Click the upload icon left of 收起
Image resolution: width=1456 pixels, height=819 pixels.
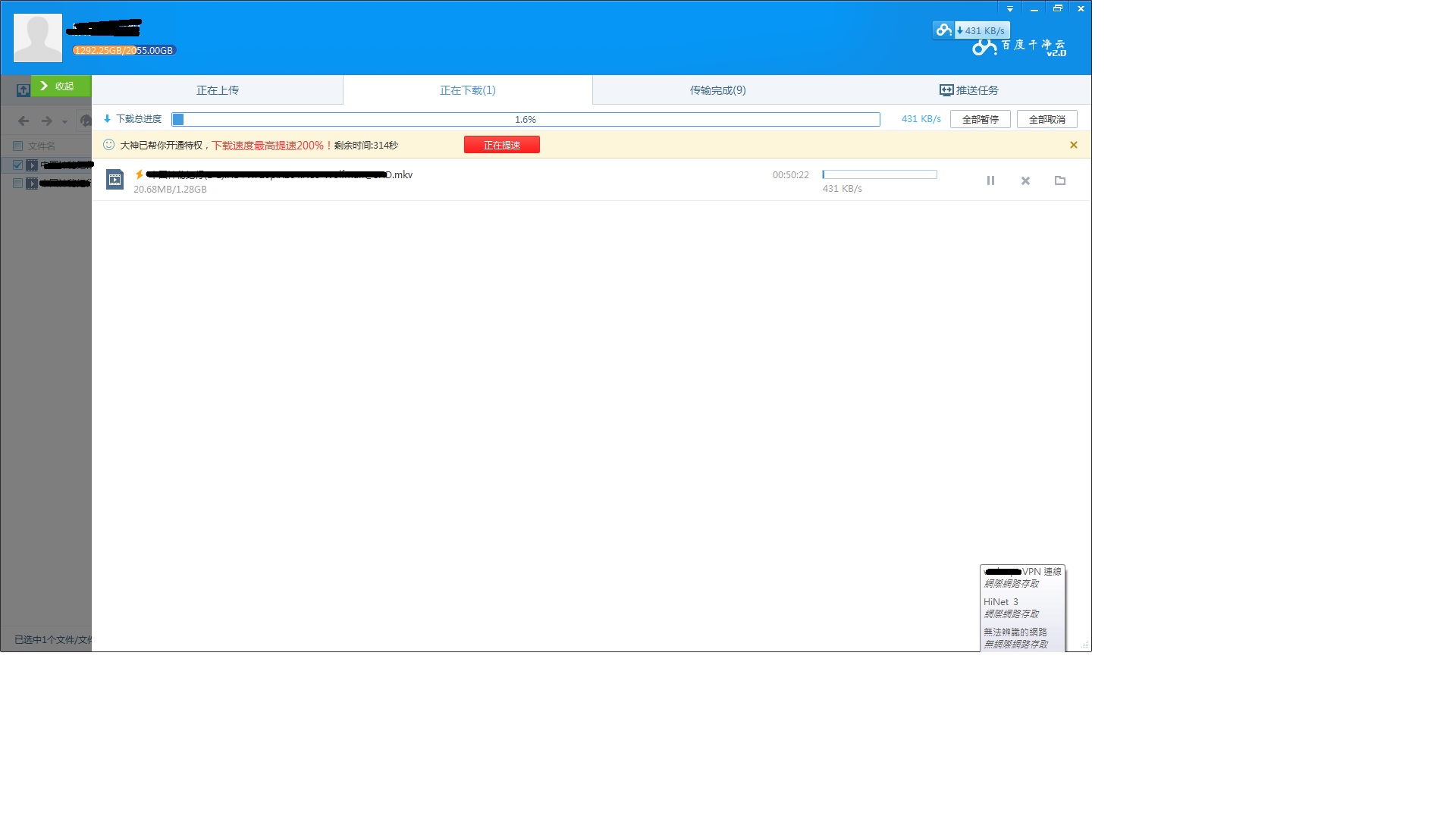pos(23,89)
